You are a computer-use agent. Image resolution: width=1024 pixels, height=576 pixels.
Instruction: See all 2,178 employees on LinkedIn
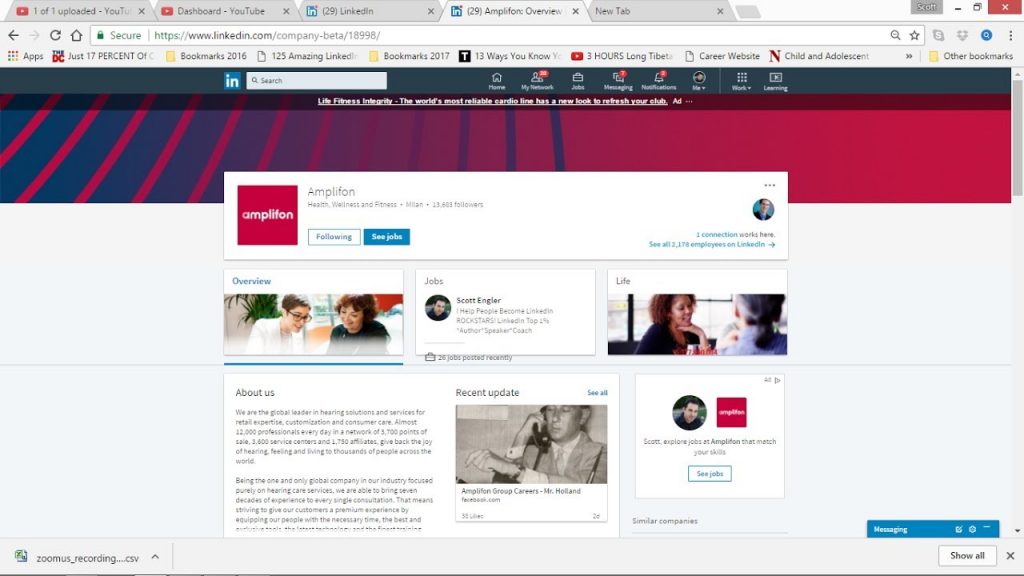click(x=712, y=244)
